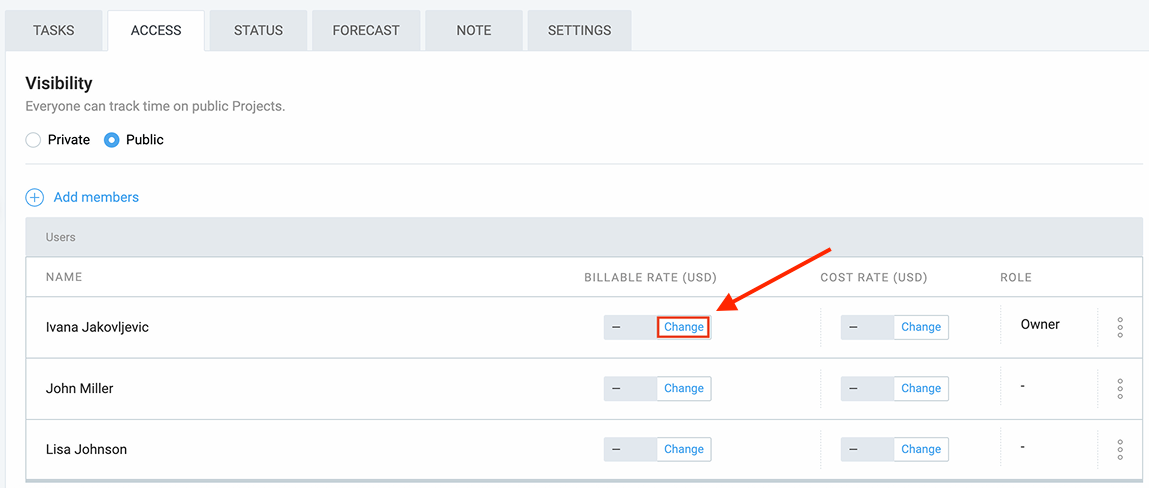Screen dimensions: 1149x488
Task: Select the Access tab
Action: [156, 30]
